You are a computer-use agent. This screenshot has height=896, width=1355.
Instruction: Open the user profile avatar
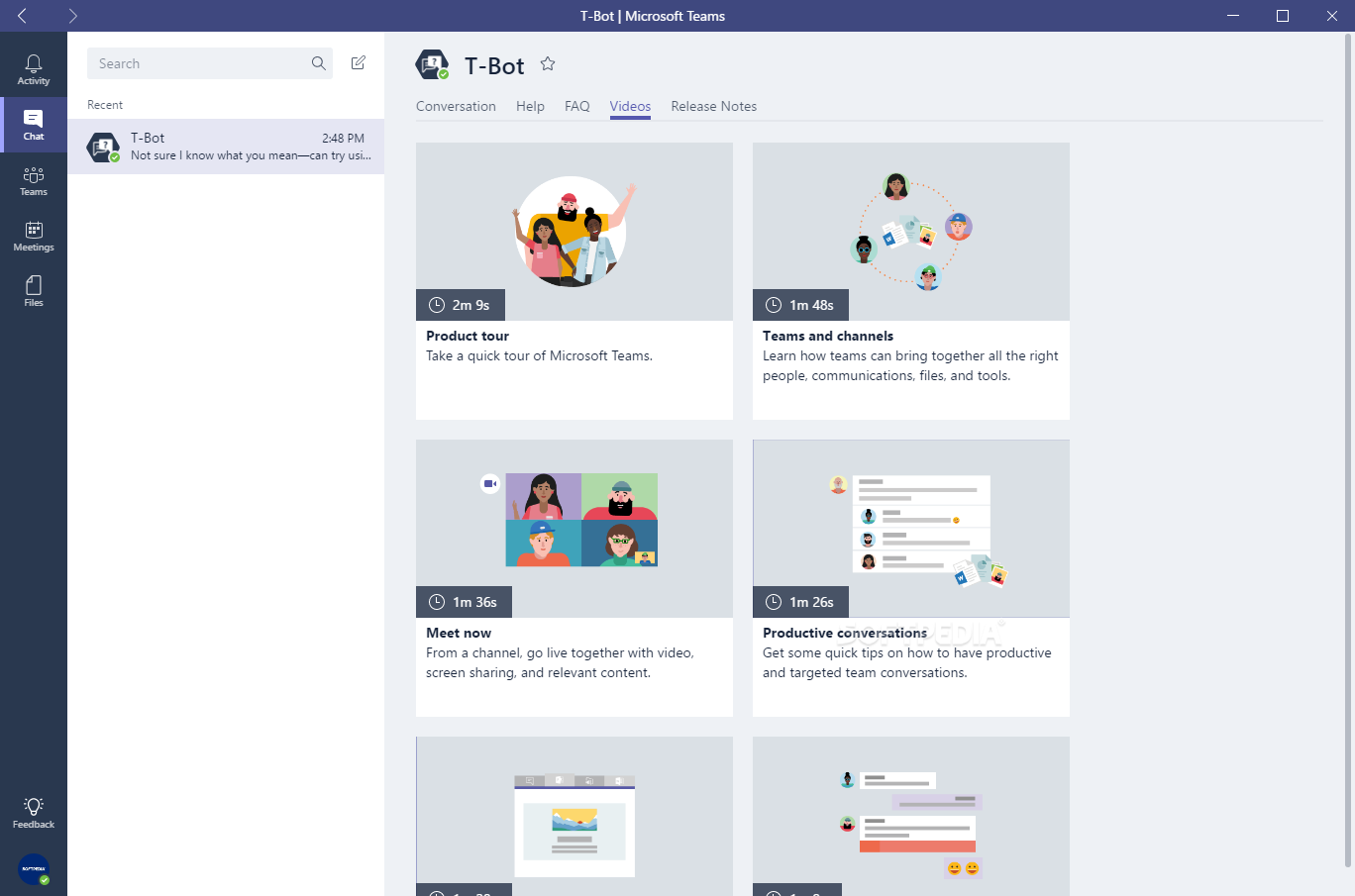(x=34, y=868)
